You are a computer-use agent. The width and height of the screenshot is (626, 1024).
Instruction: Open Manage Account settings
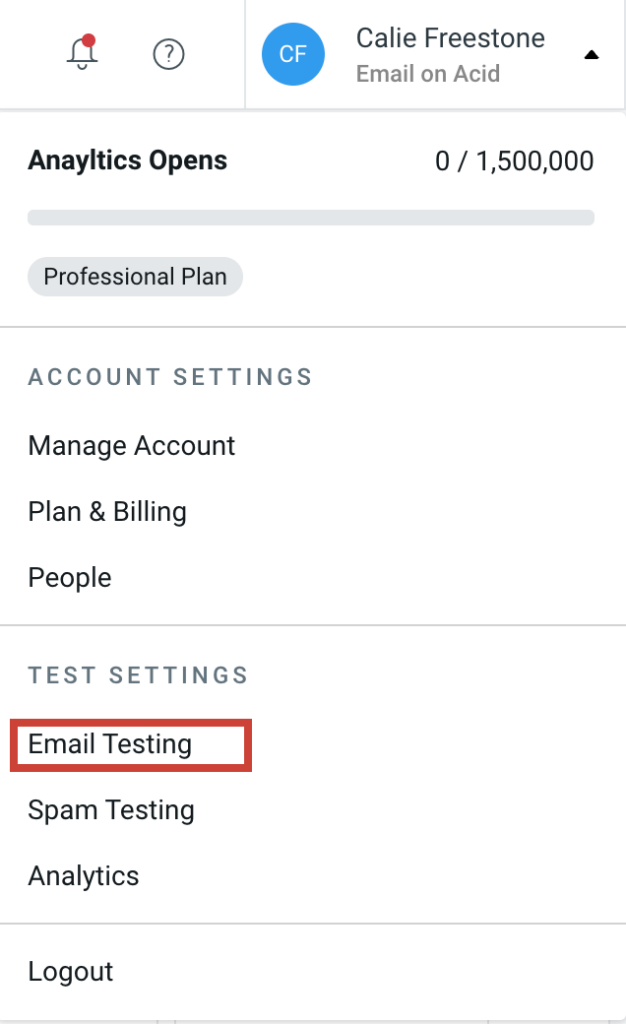click(x=131, y=446)
